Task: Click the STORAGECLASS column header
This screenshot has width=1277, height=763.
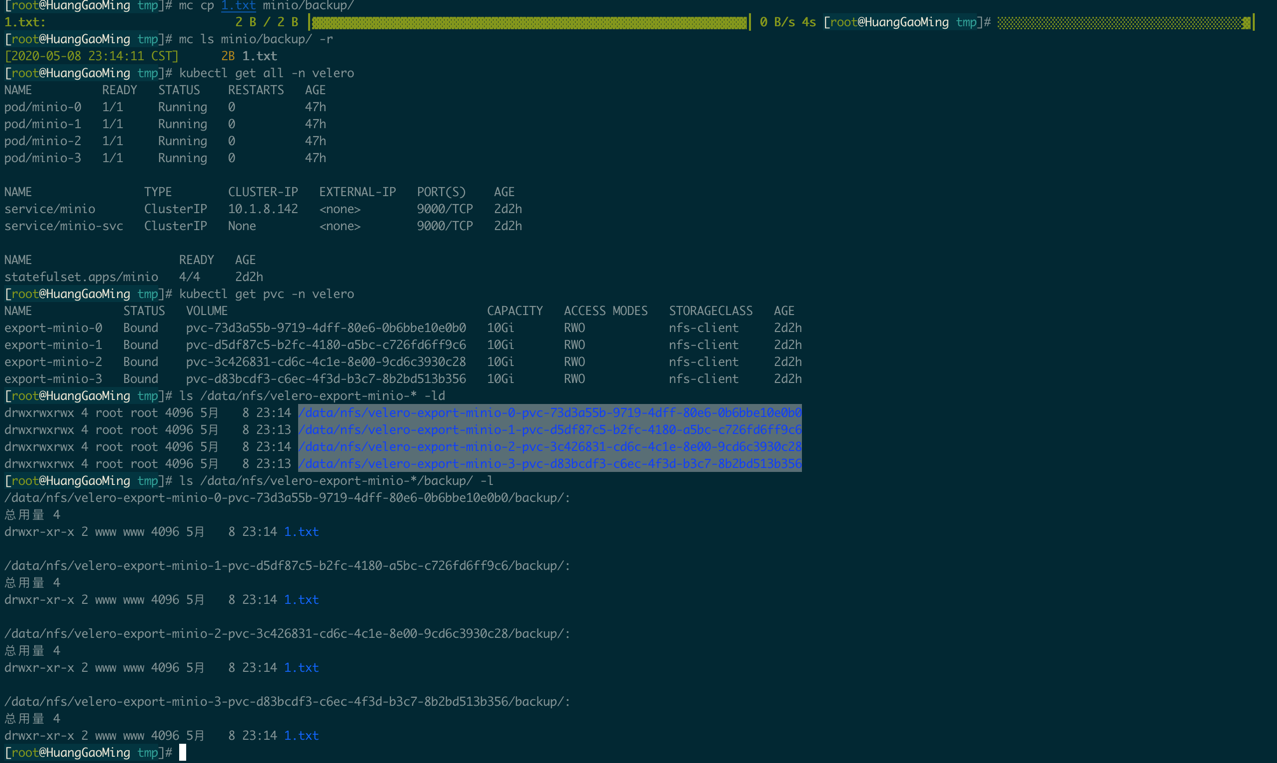Action: click(x=711, y=311)
